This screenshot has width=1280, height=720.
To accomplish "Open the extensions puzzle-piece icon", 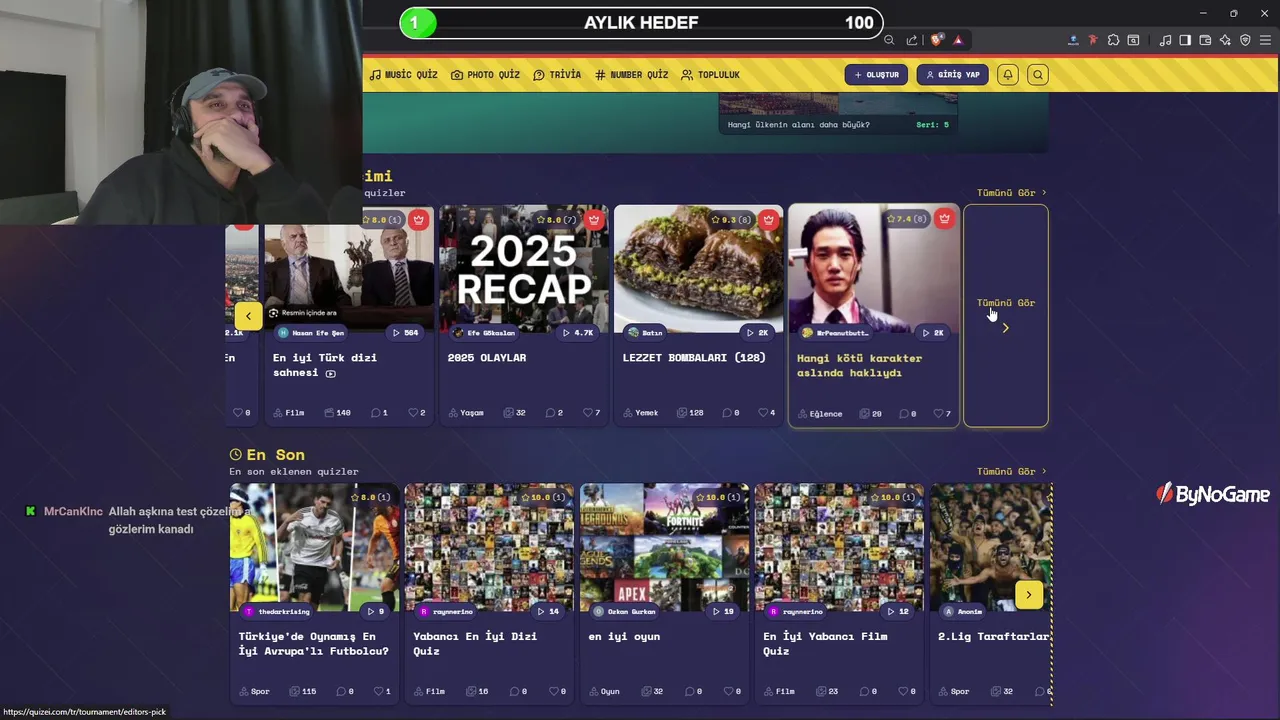I will tap(1113, 40).
